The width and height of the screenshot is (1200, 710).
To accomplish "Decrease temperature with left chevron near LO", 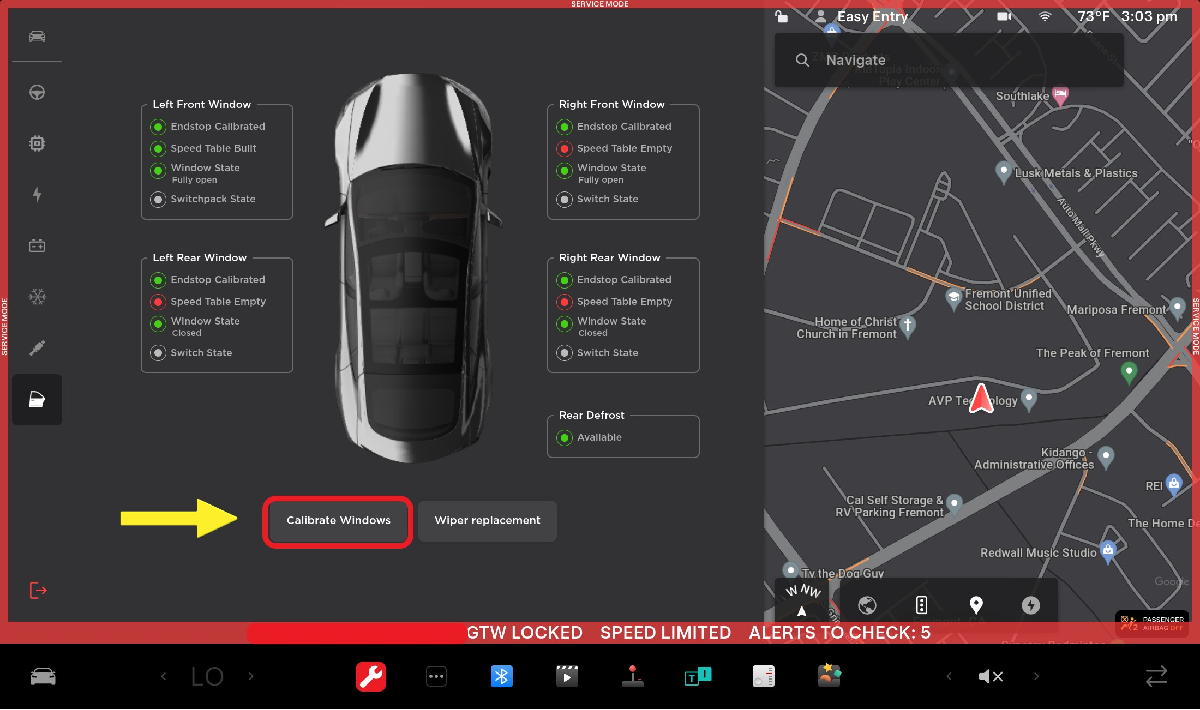I will point(164,677).
